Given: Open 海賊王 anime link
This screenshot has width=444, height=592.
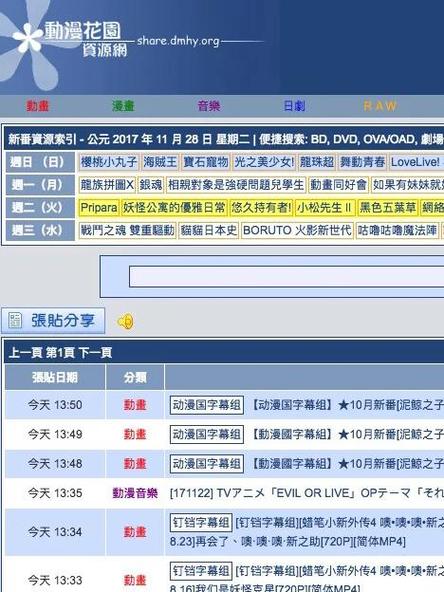Looking at the screenshot, I should 160,162.
